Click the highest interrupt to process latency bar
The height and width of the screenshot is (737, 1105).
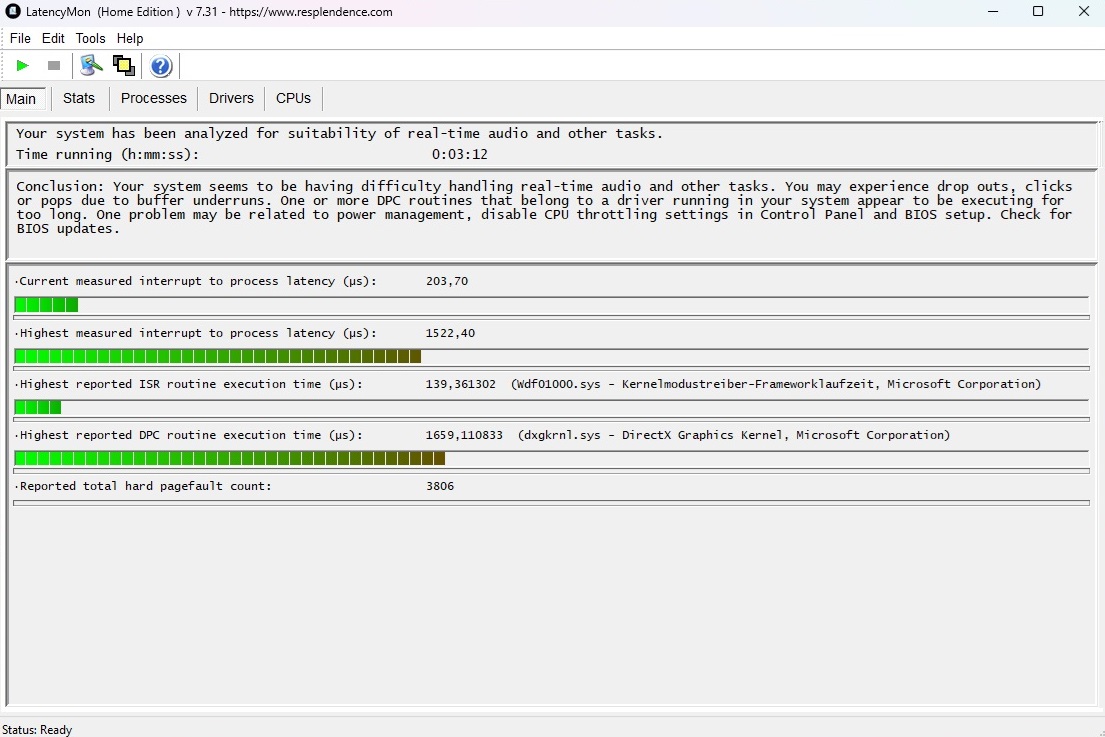pos(551,357)
